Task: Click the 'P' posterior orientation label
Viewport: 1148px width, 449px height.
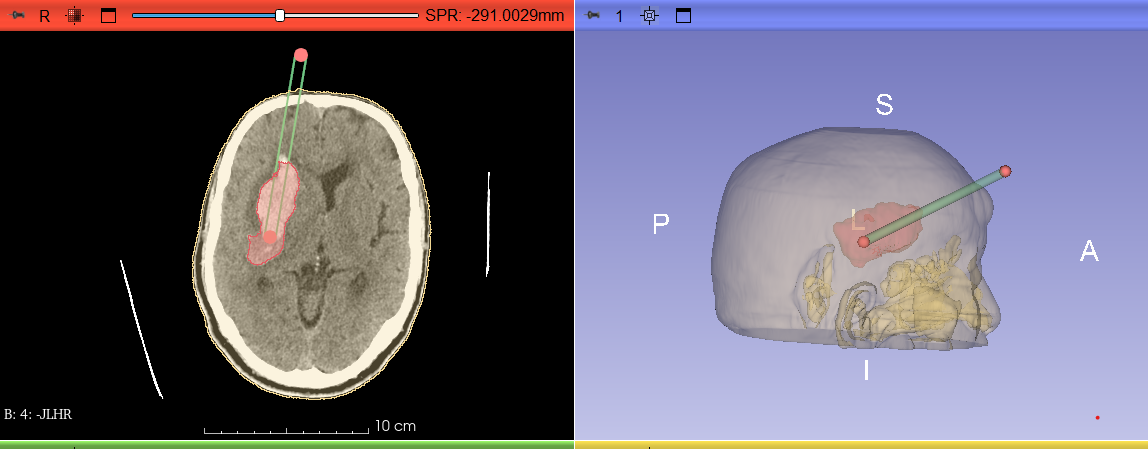Action: [660, 224]
